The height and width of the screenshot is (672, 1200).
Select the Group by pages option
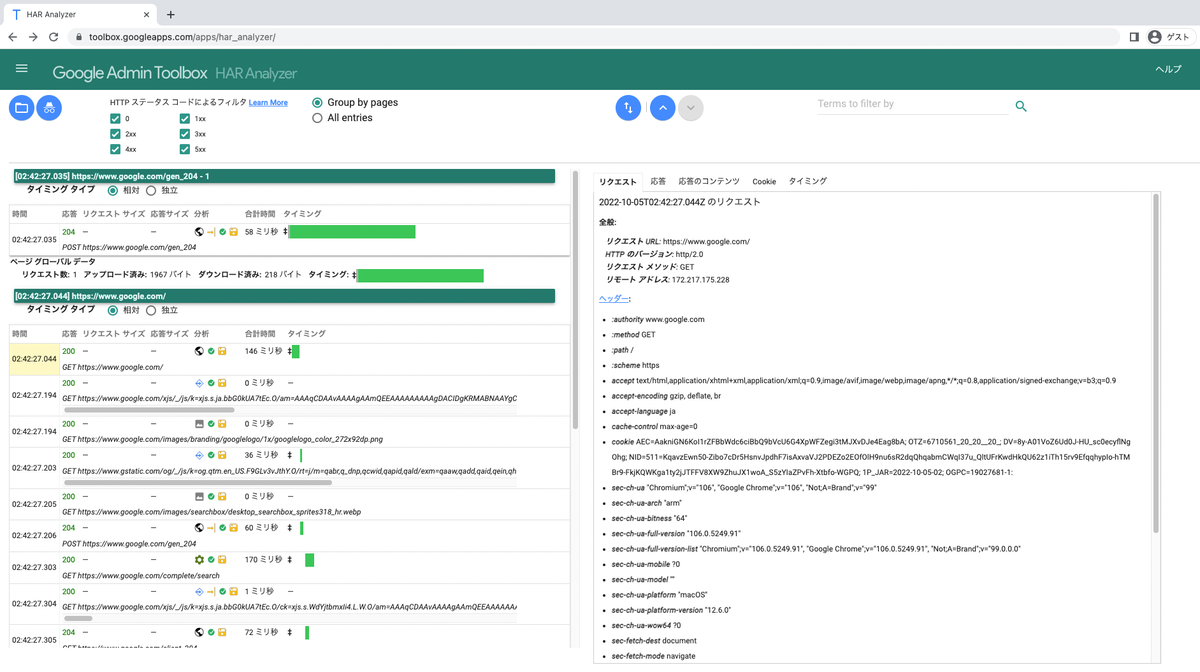[x=317, y=102]
